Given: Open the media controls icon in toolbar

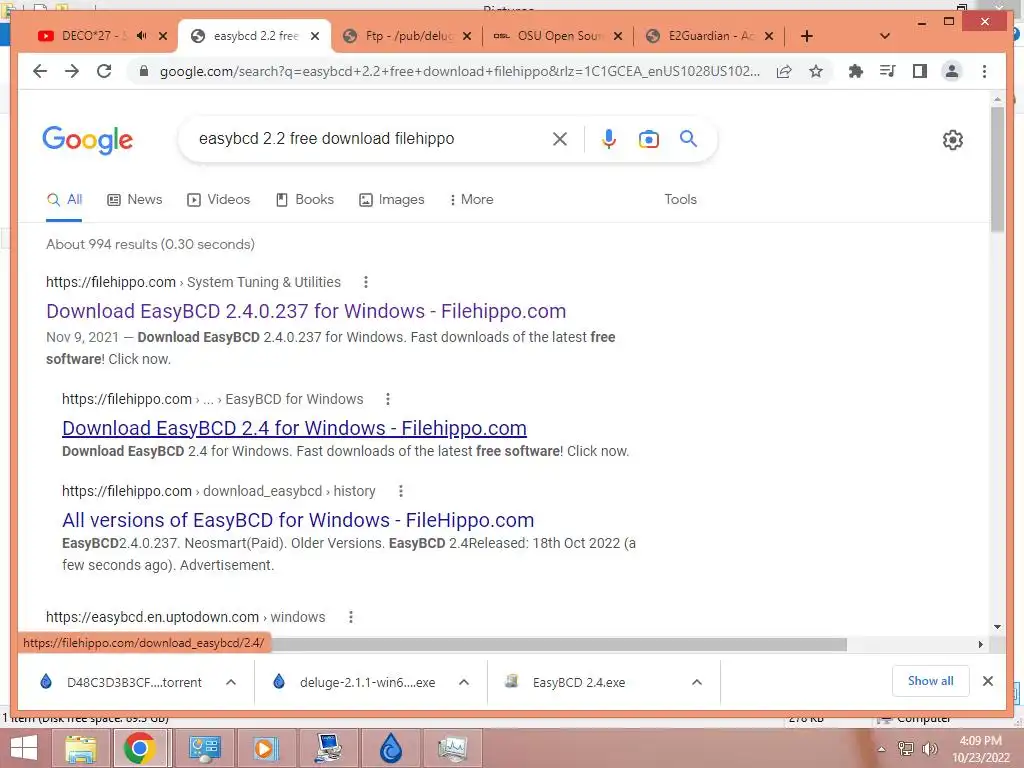Looking at the screenshot, I should pyautogui.click(x=888, y=71).
